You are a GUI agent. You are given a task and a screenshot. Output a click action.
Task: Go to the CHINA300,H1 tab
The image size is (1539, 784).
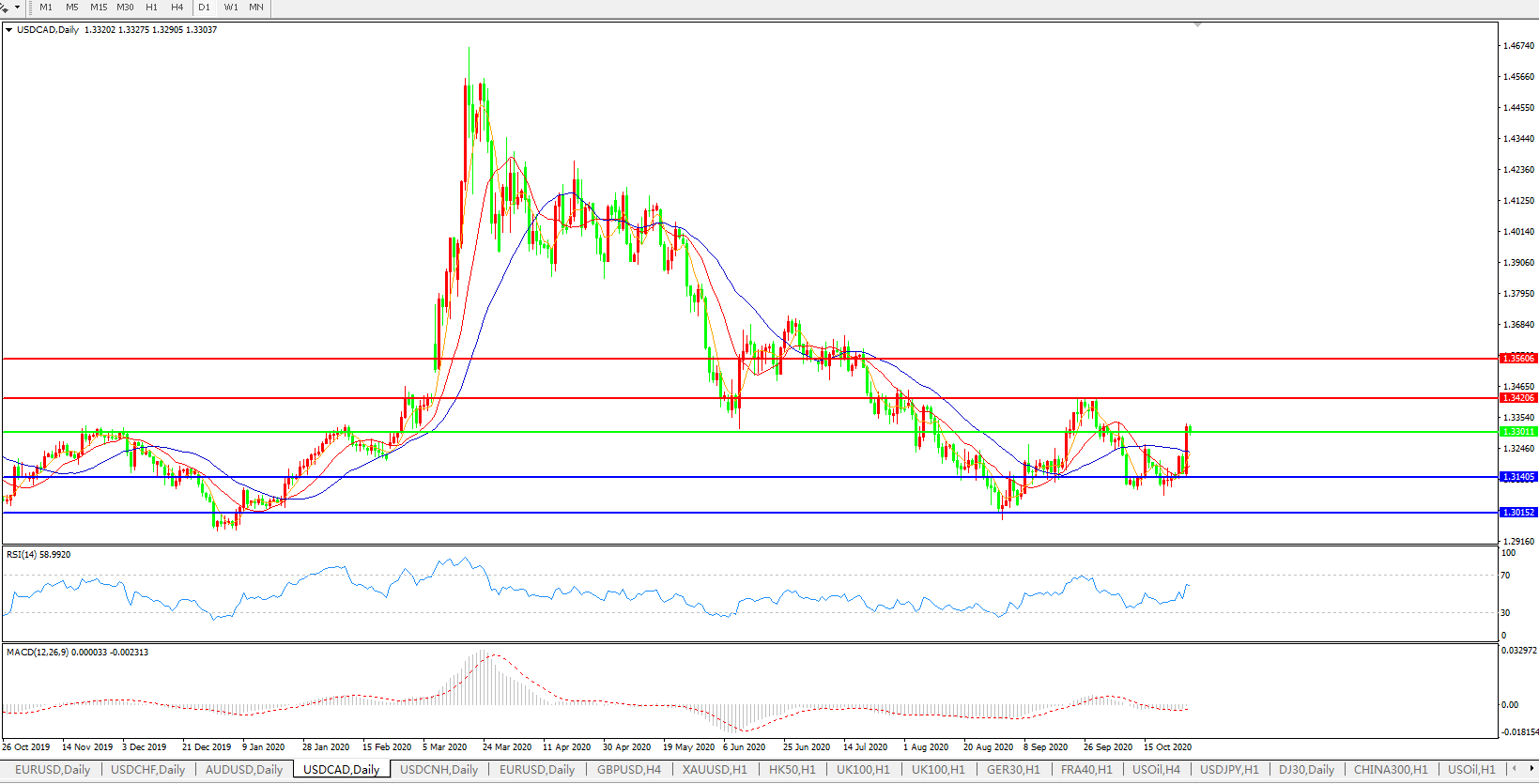1390,770
